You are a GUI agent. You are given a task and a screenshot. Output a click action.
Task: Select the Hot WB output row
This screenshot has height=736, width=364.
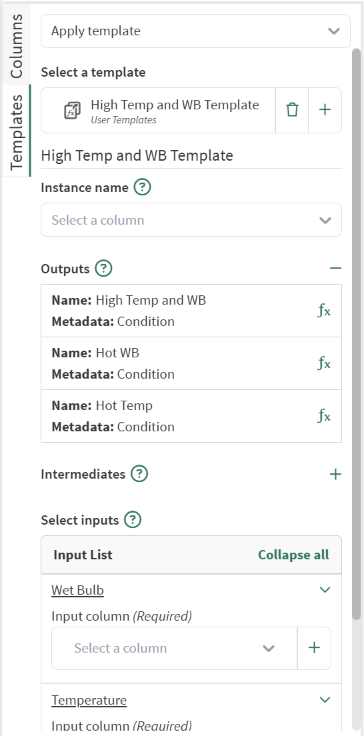pyautogui.click(x=191, y=363)
